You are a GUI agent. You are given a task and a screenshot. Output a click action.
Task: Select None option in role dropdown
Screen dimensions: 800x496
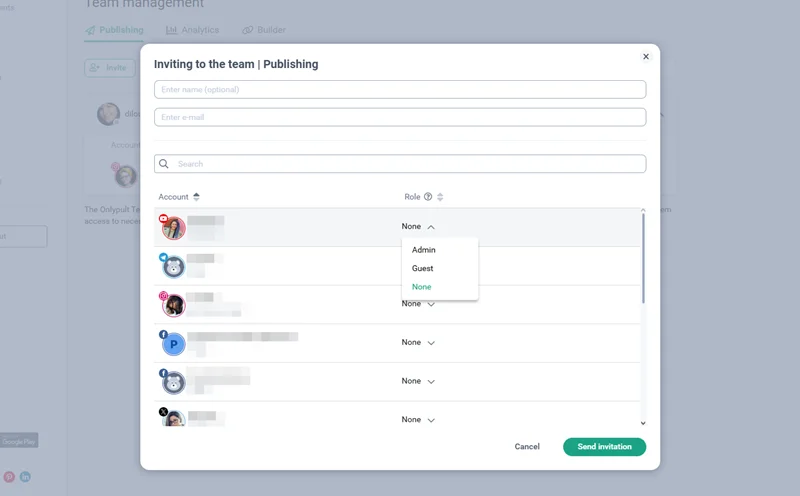422,287
